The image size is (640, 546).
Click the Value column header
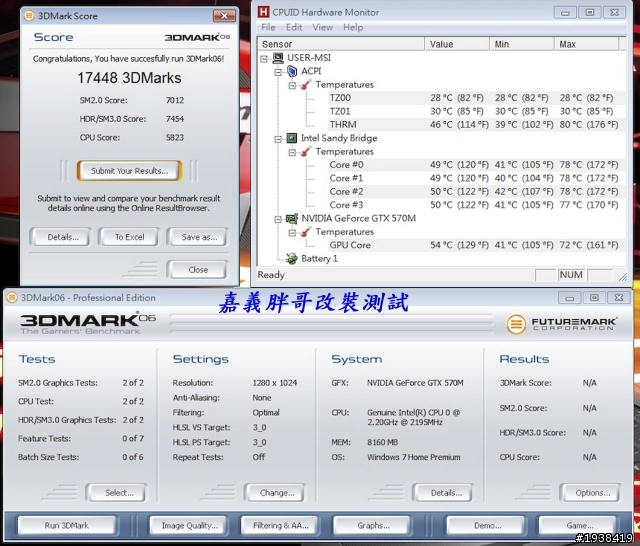[x=458, y=44]
